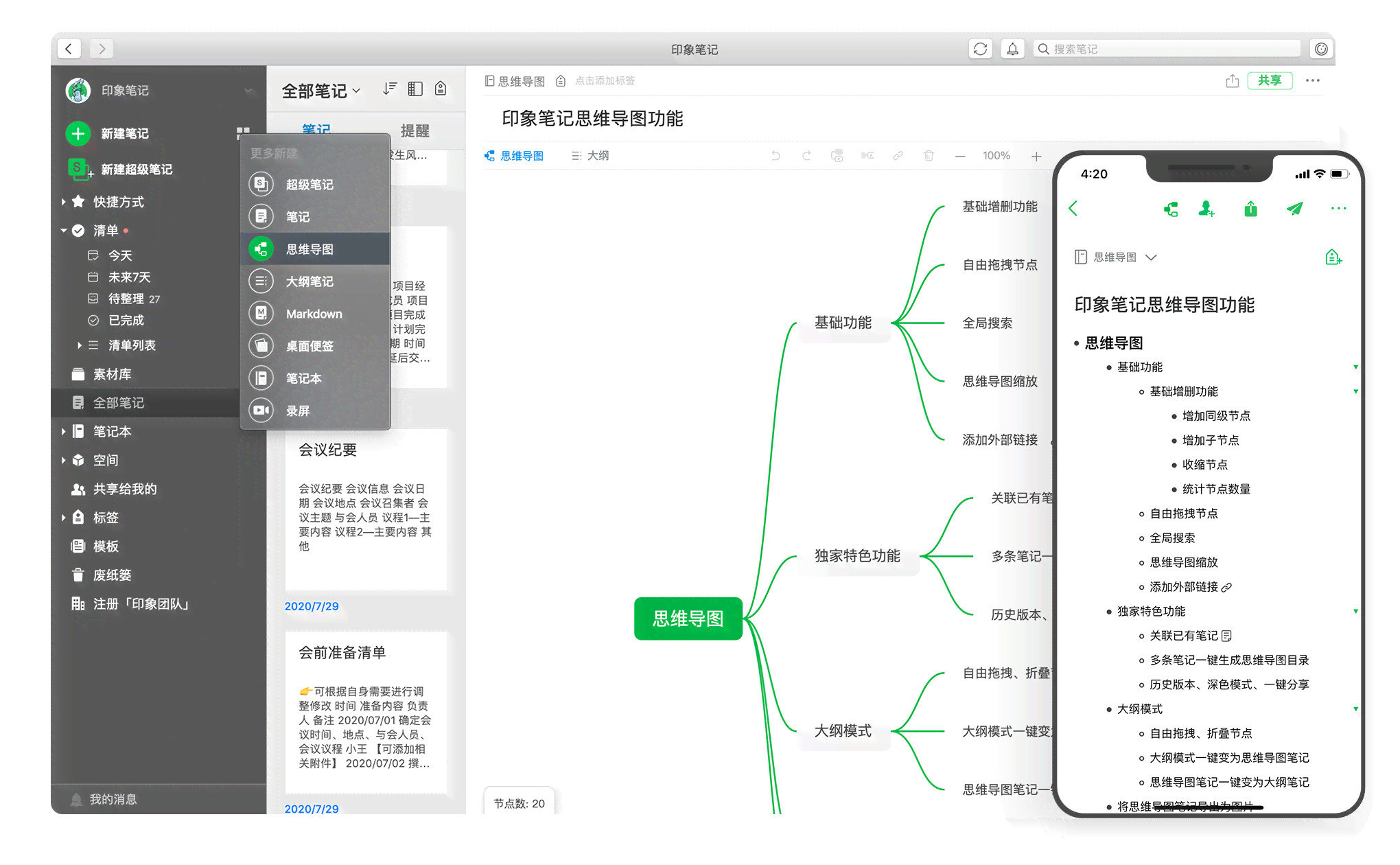Click the delete trash icon in toolbar
Screen dimensions: 1400x865
point(929,156)
